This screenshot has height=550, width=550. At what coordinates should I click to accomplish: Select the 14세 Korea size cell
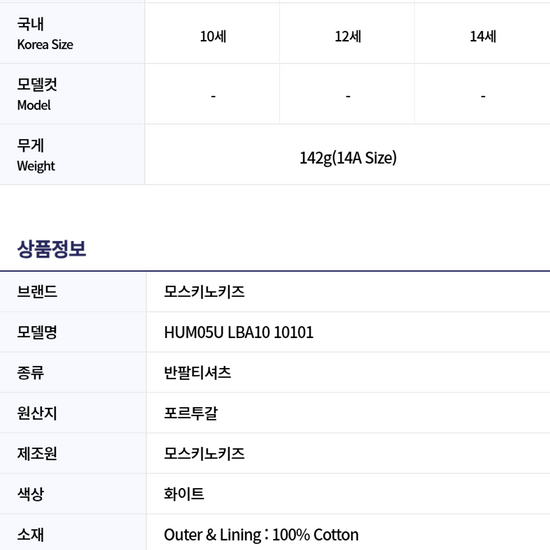tap(483, 36)
